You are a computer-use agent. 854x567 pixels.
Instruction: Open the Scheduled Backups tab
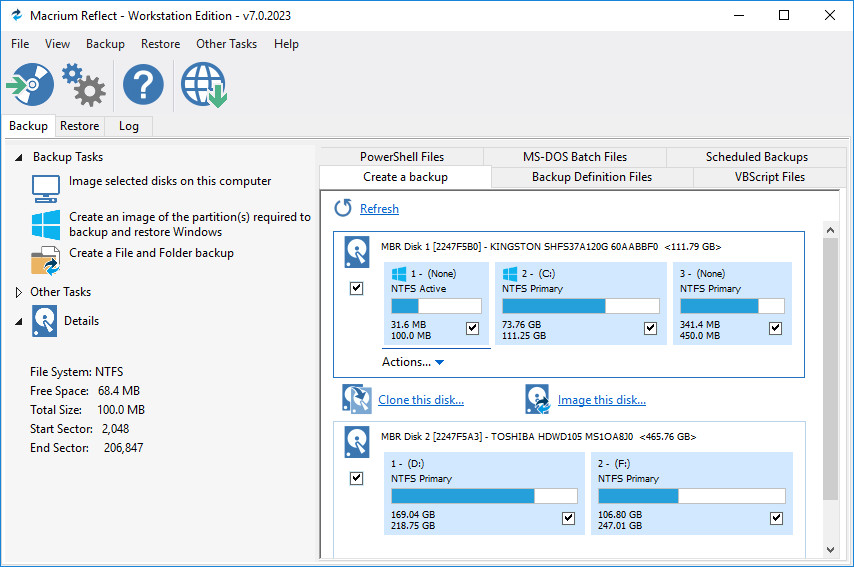(757, 157)
